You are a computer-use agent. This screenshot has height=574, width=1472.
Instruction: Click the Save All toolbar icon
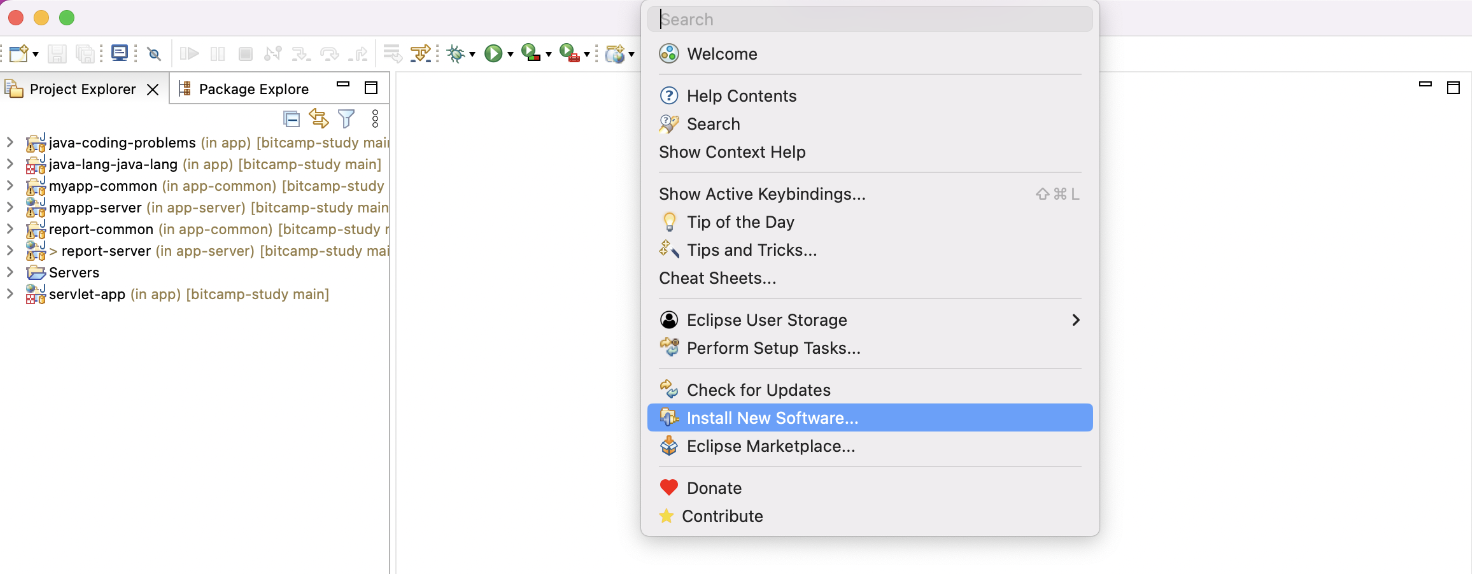click(x=85, y=54)
